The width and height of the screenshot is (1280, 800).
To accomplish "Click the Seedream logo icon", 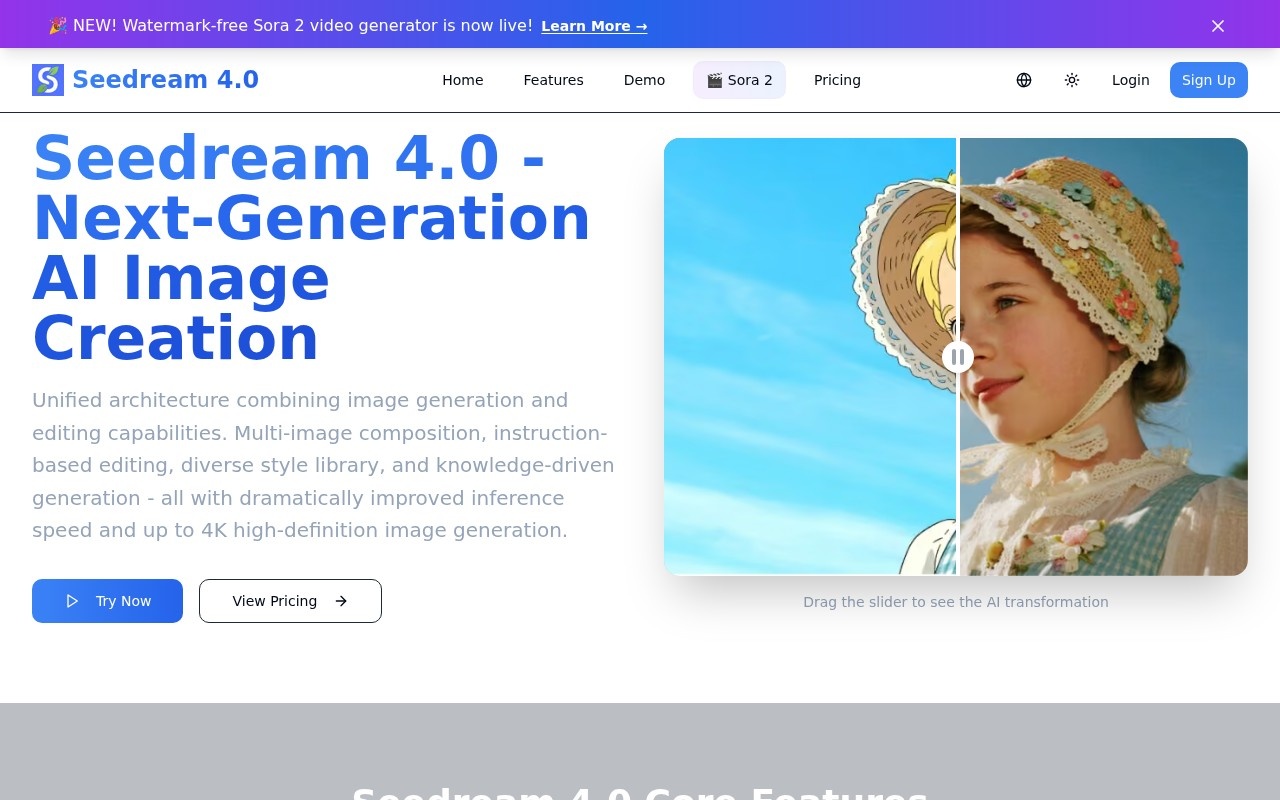I will click(x=48, y=80).
